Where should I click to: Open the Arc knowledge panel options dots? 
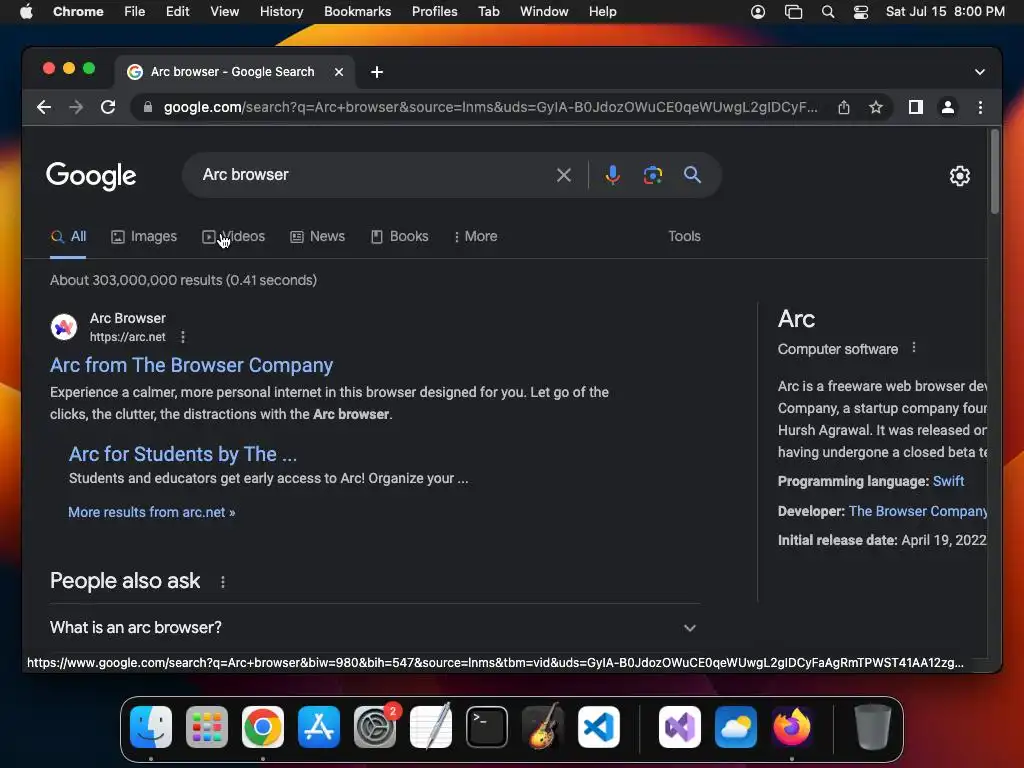pos(914,348)
